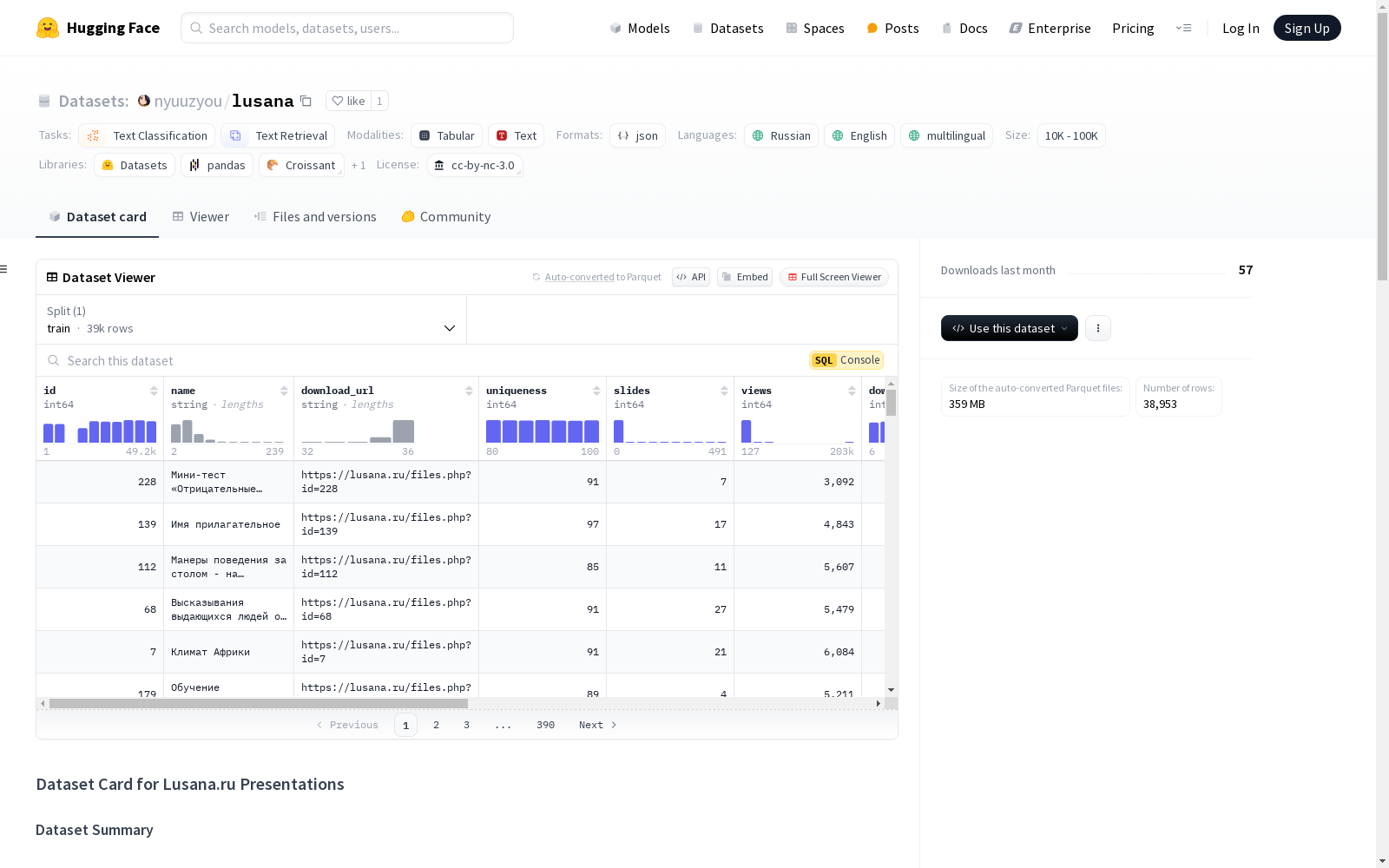The height and width of the screenshot is (868, 1389).
Task: Open the API button in Dataset Viewer
Action: click(x=691, y=277)
